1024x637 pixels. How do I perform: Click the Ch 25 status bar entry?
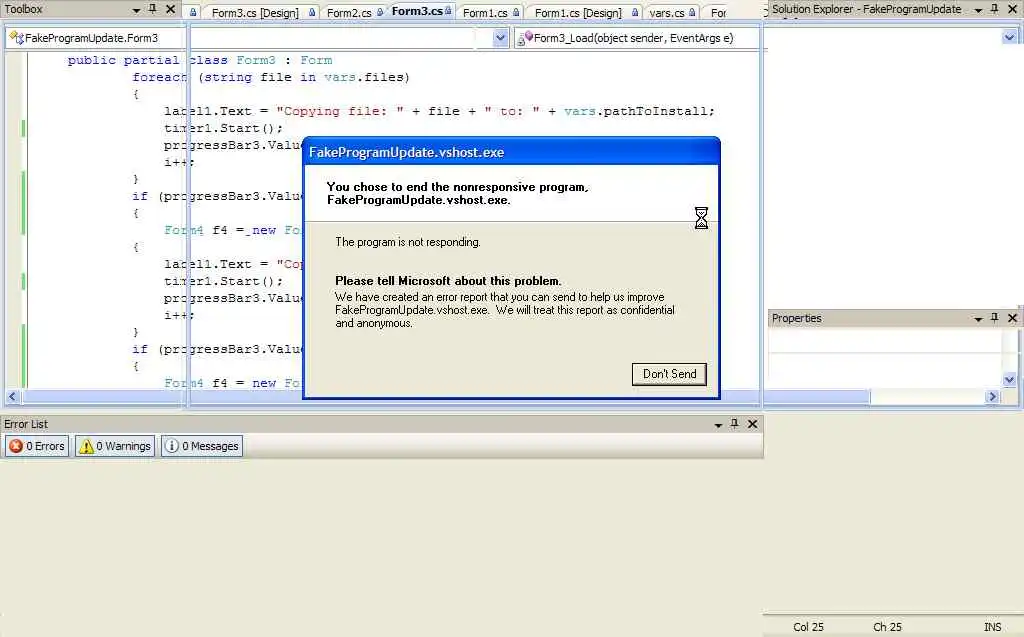888,627
